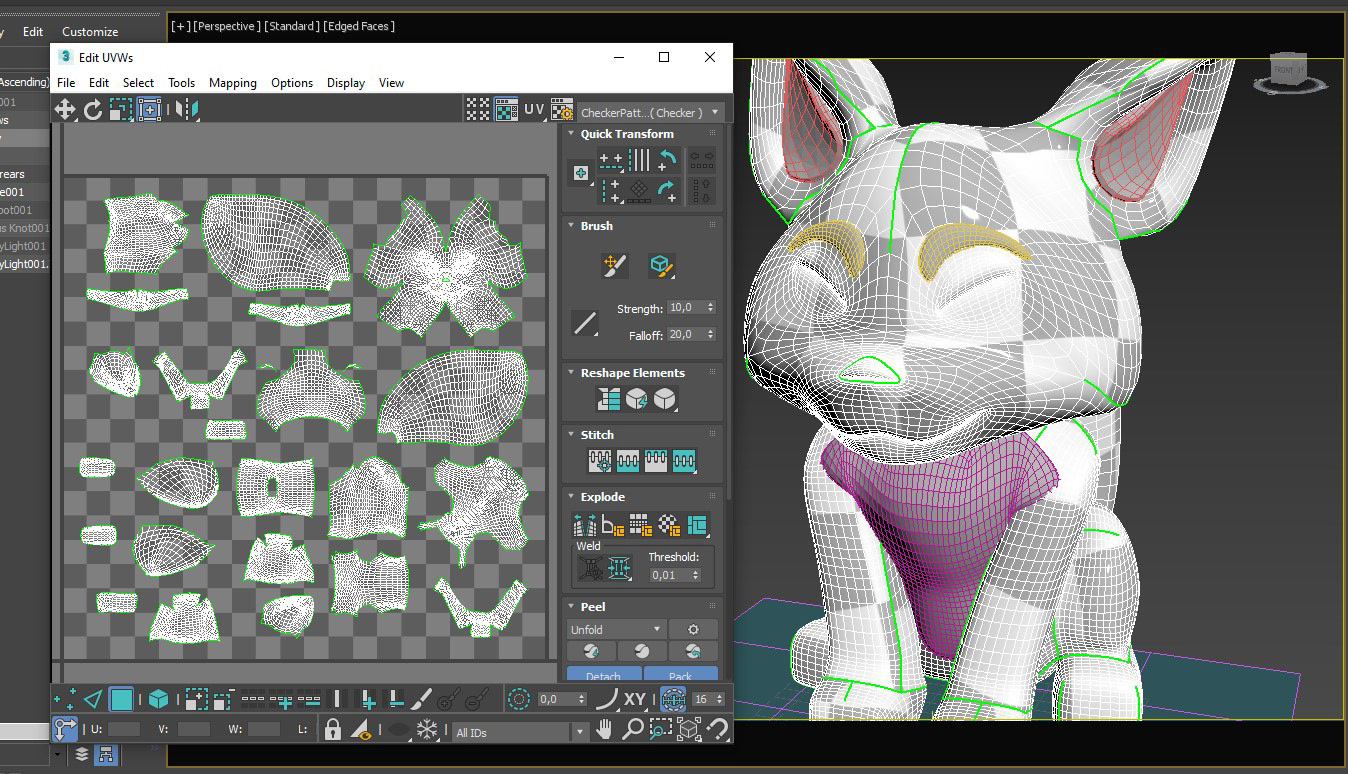Viewport: 1348px width, 774px height.
Task: Click Target Weld icon
Action: 590,569
